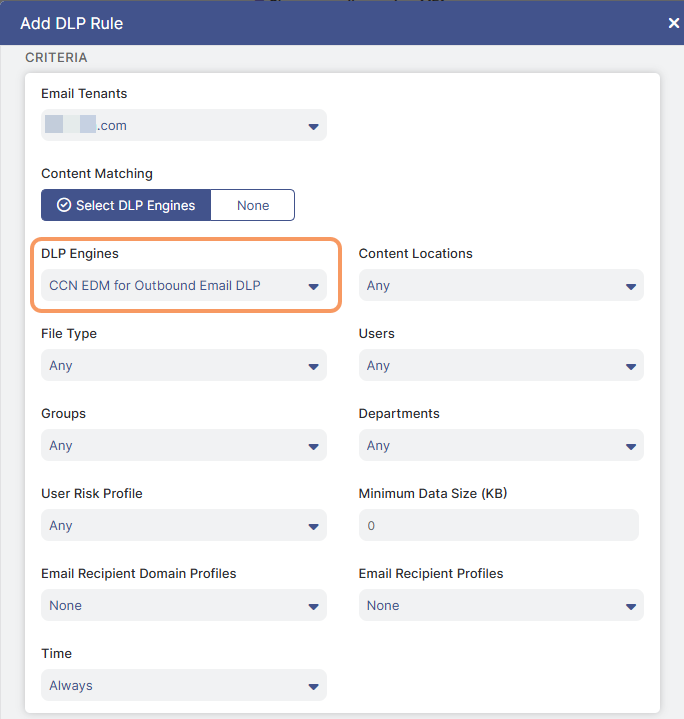Close the Add DLP Rule dialog
The width and height of the screenshot is (684, 719).
673,23
